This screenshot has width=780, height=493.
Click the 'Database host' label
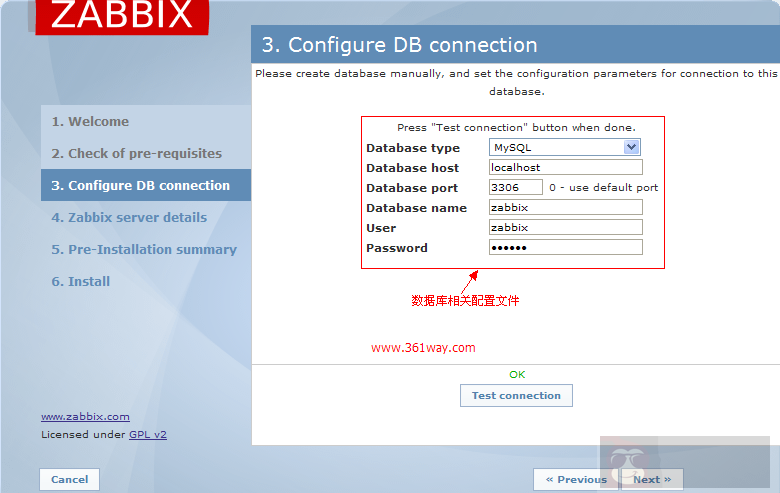tap(412, 168)
